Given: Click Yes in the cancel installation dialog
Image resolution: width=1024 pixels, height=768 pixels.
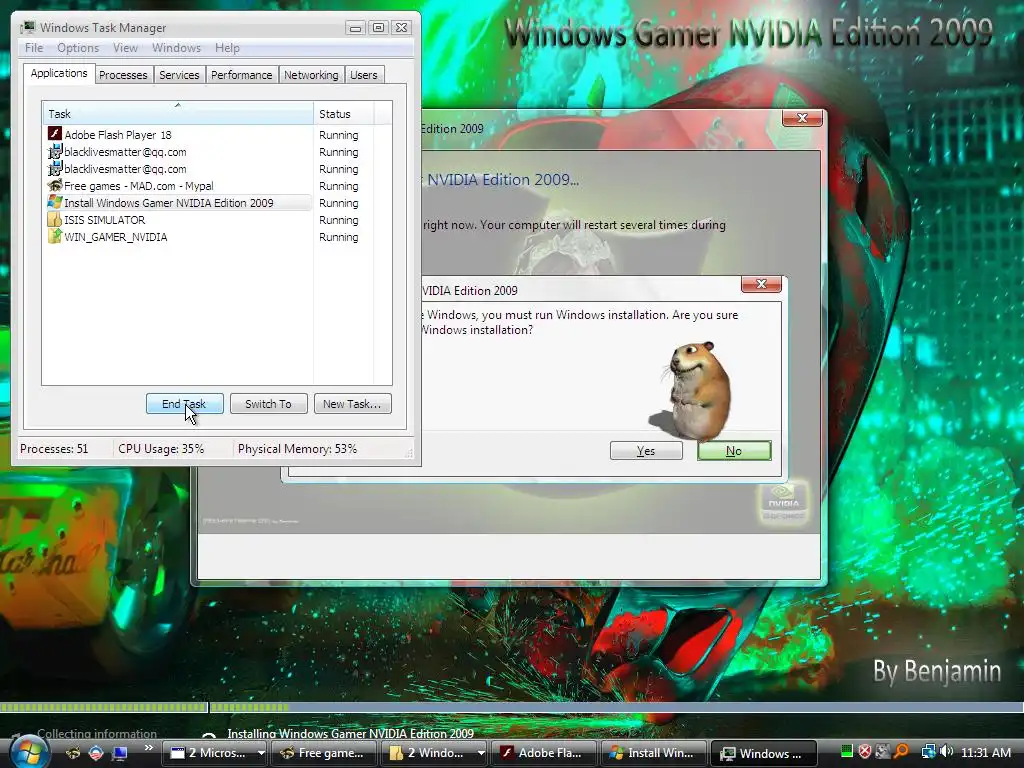Looking at the screenshot, I should pyautogui.click(x=646, y=451).
